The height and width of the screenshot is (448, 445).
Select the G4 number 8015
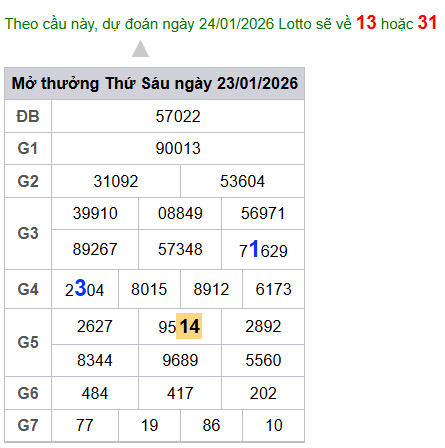[x=149, y=289]
